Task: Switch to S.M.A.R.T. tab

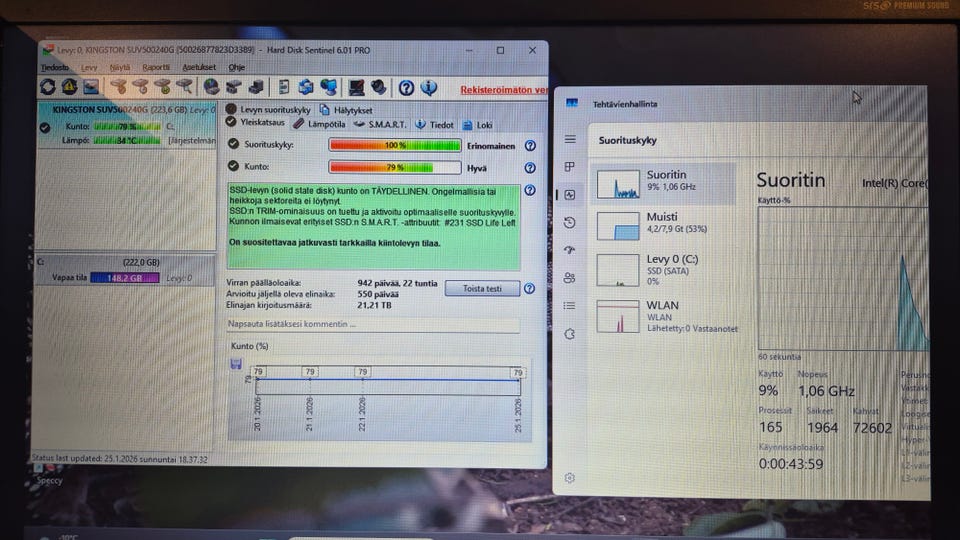Action: (x=380, y=124)
